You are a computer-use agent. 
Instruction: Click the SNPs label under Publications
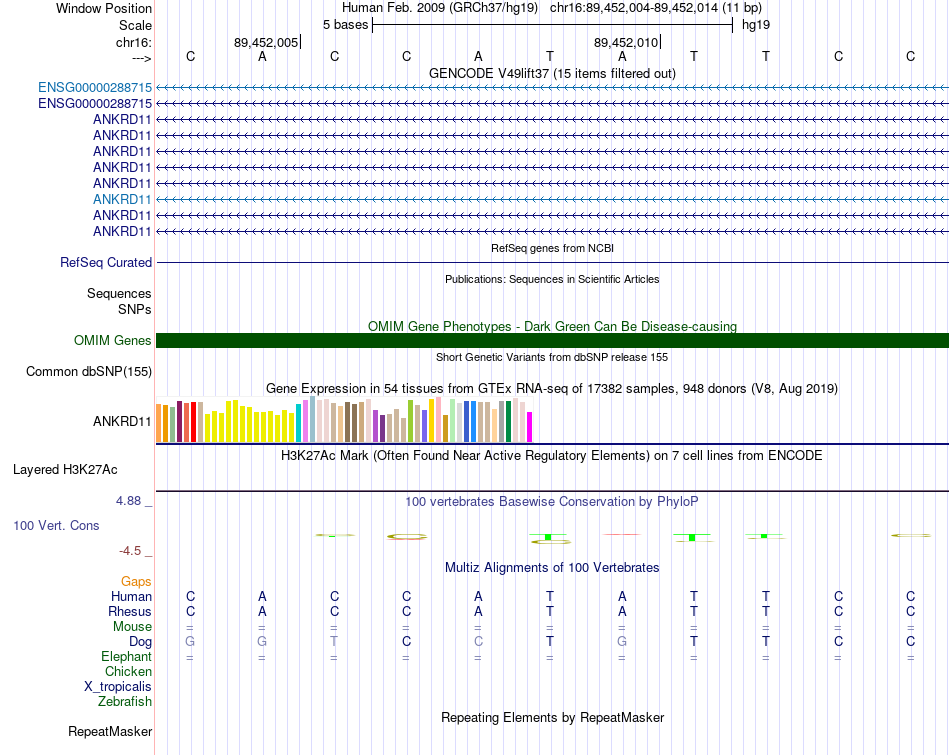135,310
